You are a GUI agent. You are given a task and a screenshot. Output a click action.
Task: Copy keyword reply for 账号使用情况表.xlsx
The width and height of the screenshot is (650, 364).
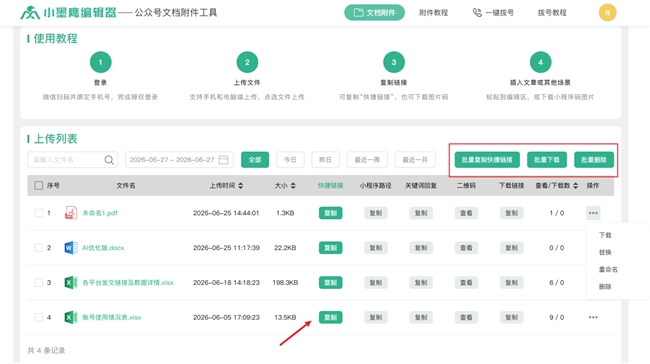[421, 317]
